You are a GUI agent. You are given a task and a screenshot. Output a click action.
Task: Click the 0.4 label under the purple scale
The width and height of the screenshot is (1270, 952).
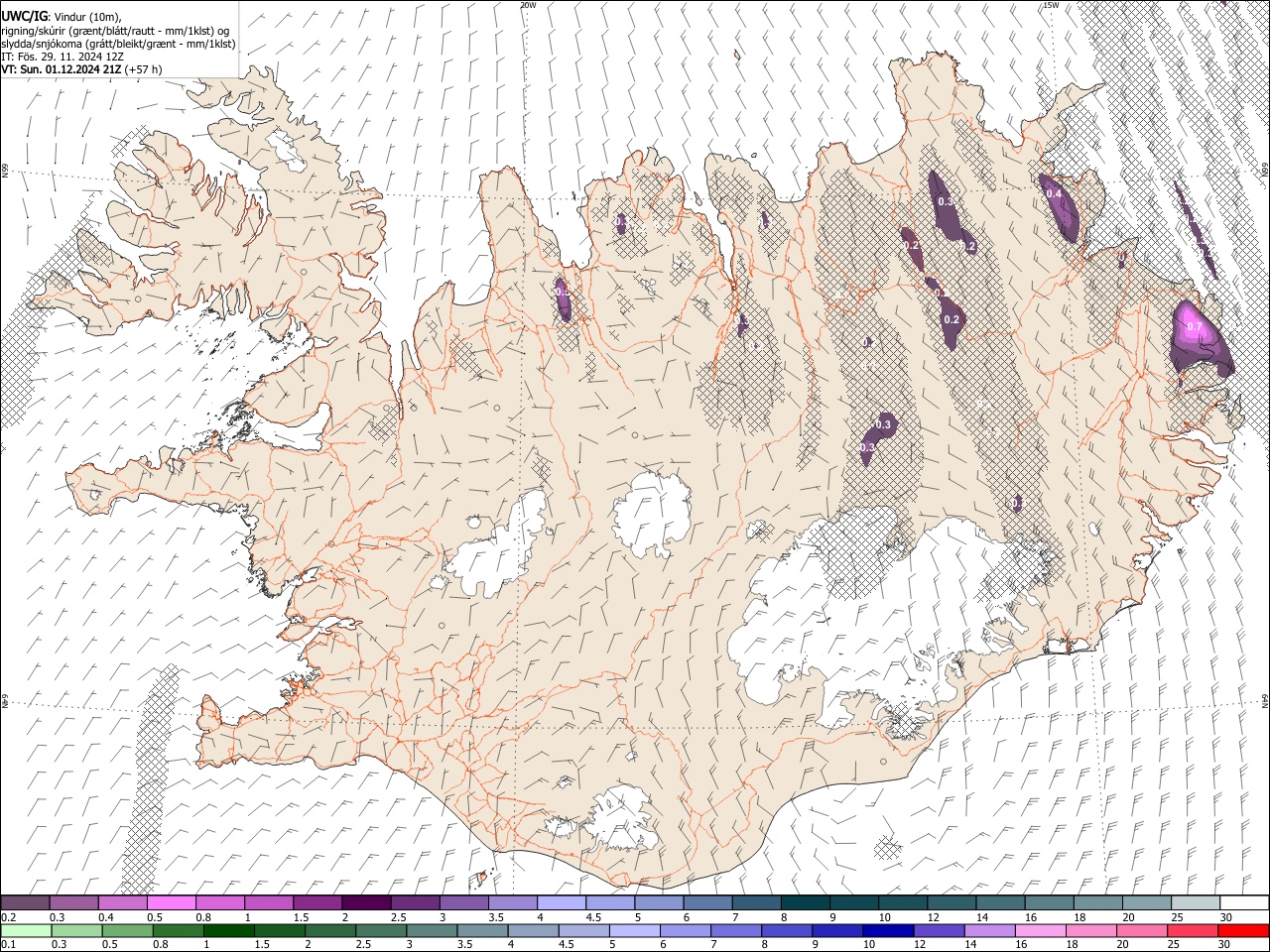click(x=106, y=917)
